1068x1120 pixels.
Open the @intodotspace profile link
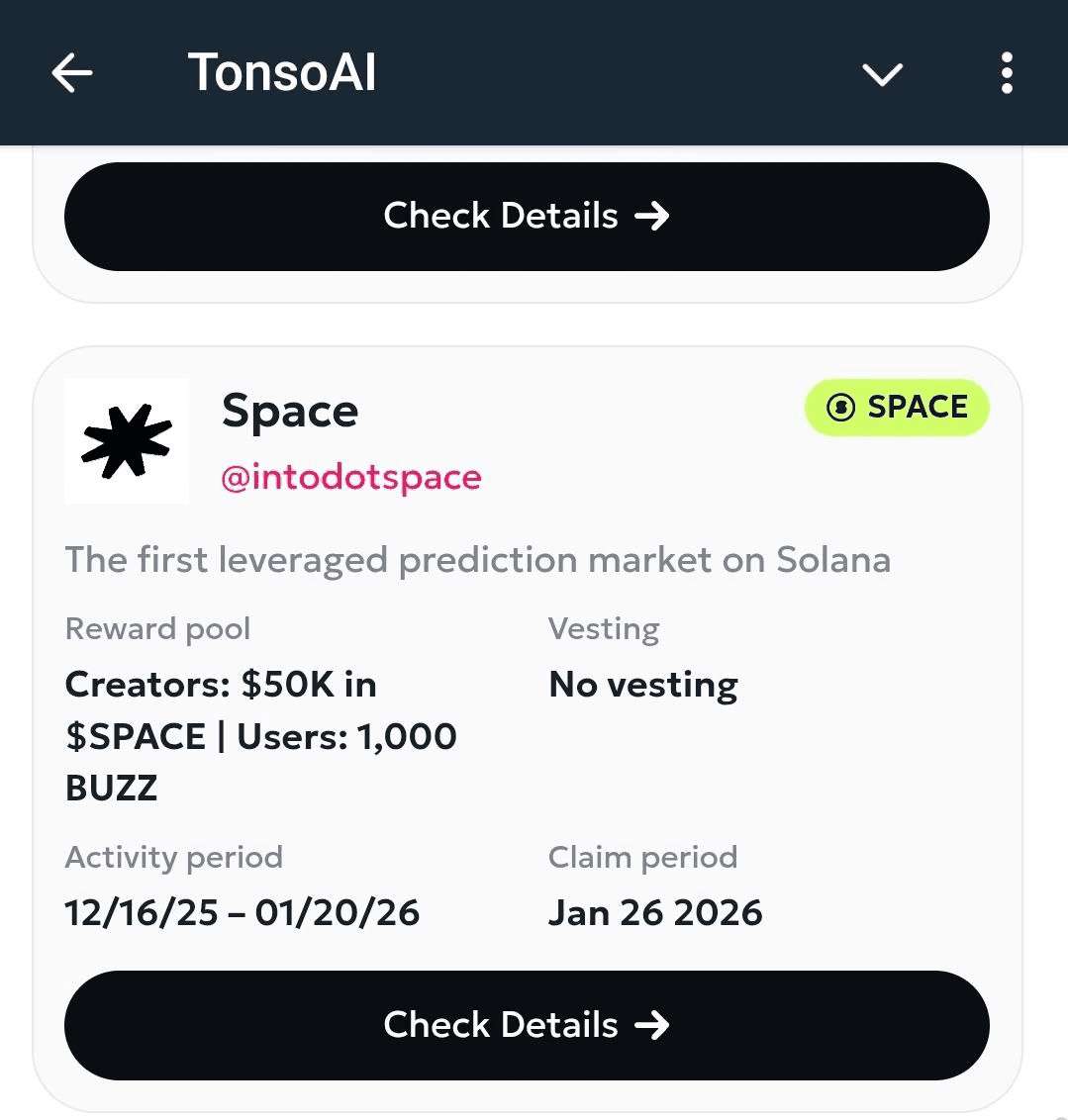pos(351,478)
